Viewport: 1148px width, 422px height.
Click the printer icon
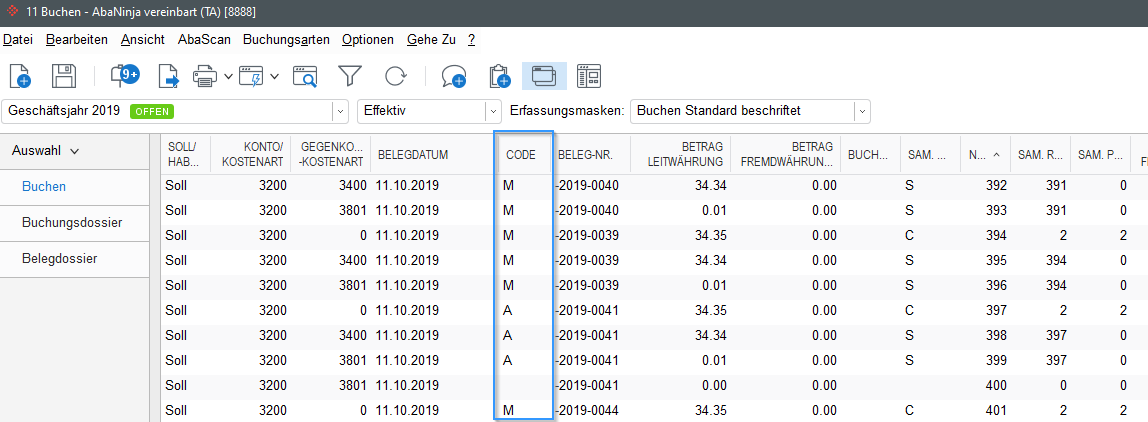[206, 75]
